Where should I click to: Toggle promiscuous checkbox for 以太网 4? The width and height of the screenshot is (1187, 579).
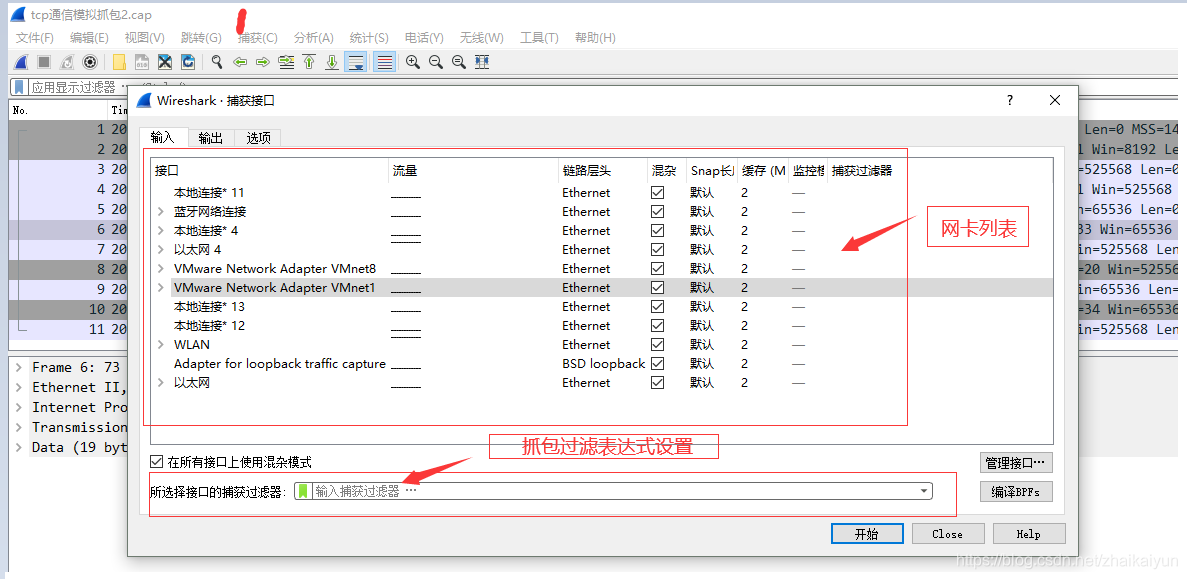[657, 250]
